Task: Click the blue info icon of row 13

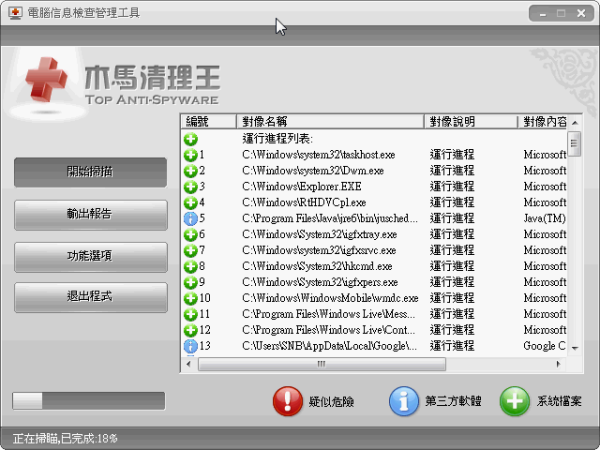Action: click(191, 346)
